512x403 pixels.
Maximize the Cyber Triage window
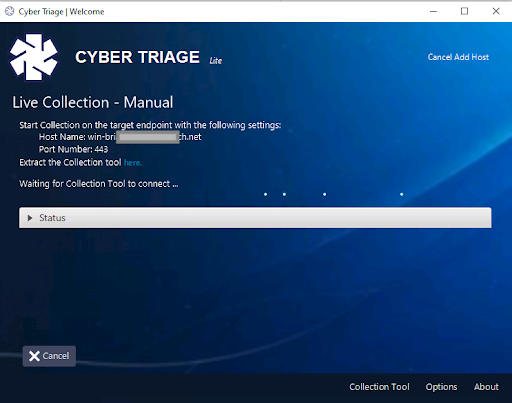click(464, 11)
